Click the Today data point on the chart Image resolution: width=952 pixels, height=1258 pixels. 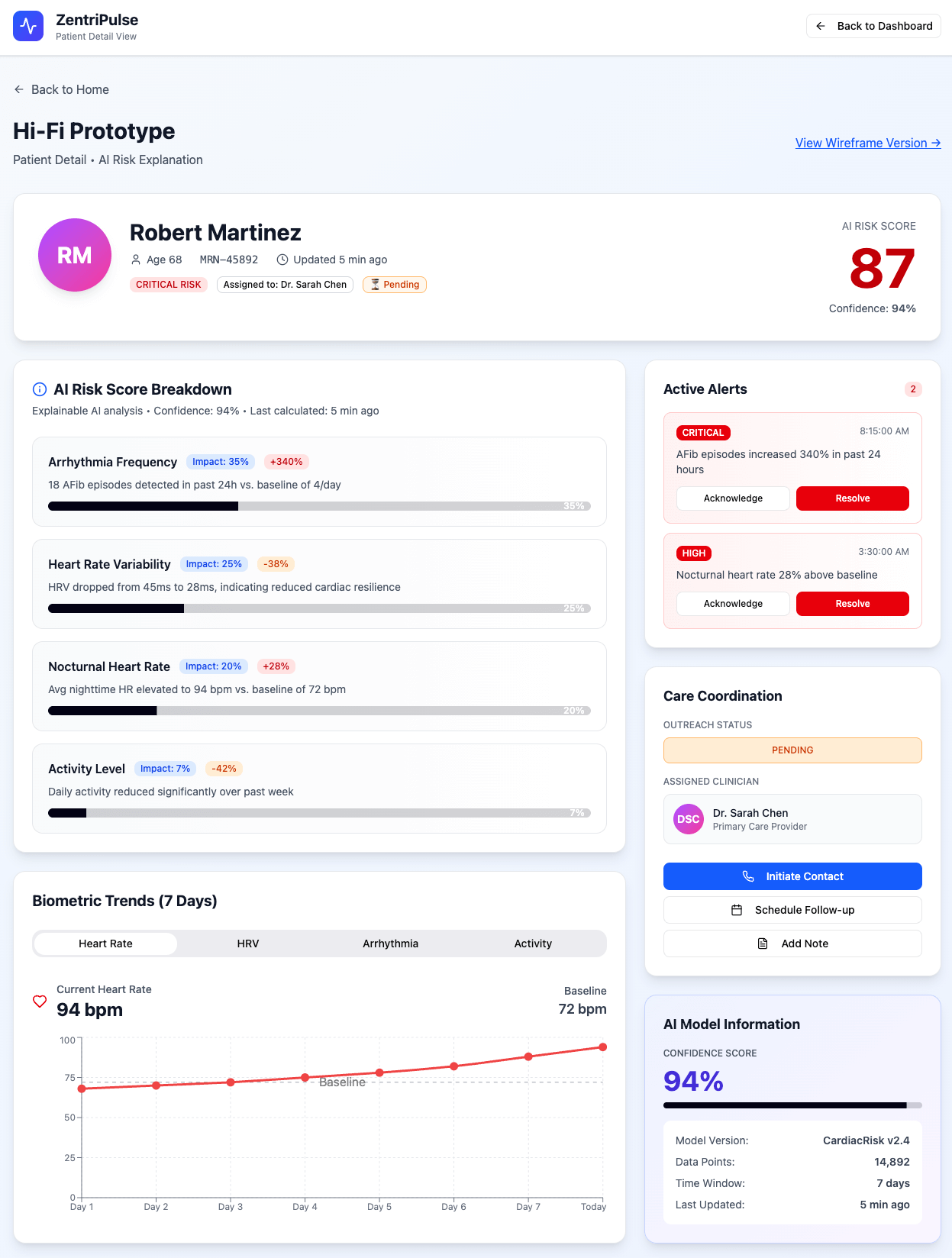602,1047
